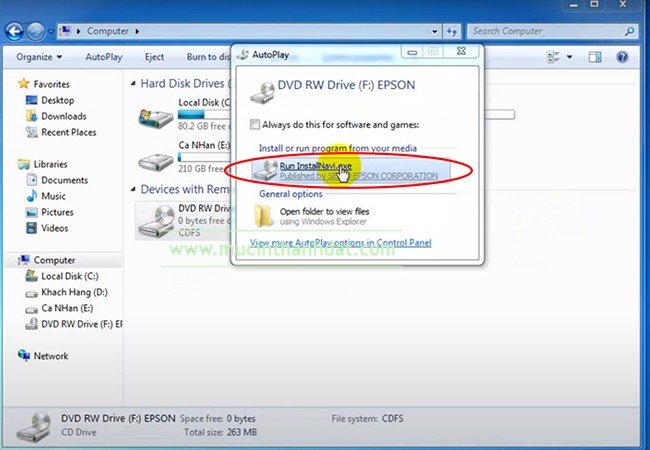Select Khach Hang (D:) in navigation tree
The height and width of the screenshot is (450, 650).
(74, 293)
